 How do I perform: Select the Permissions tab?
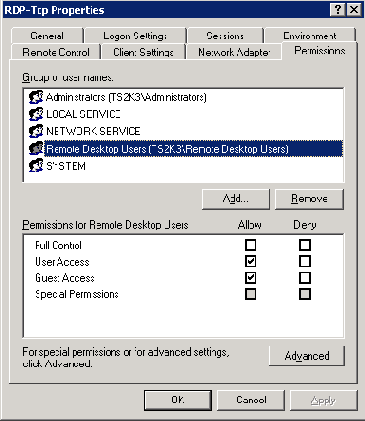coord(320,51)
